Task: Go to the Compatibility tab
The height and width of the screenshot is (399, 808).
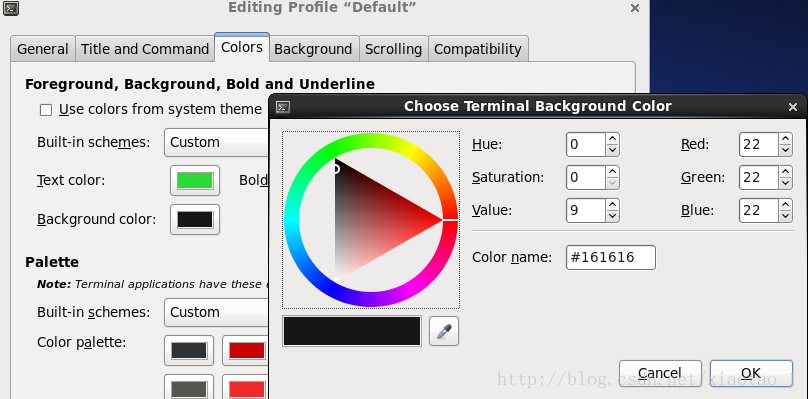Action: point(478,49)
